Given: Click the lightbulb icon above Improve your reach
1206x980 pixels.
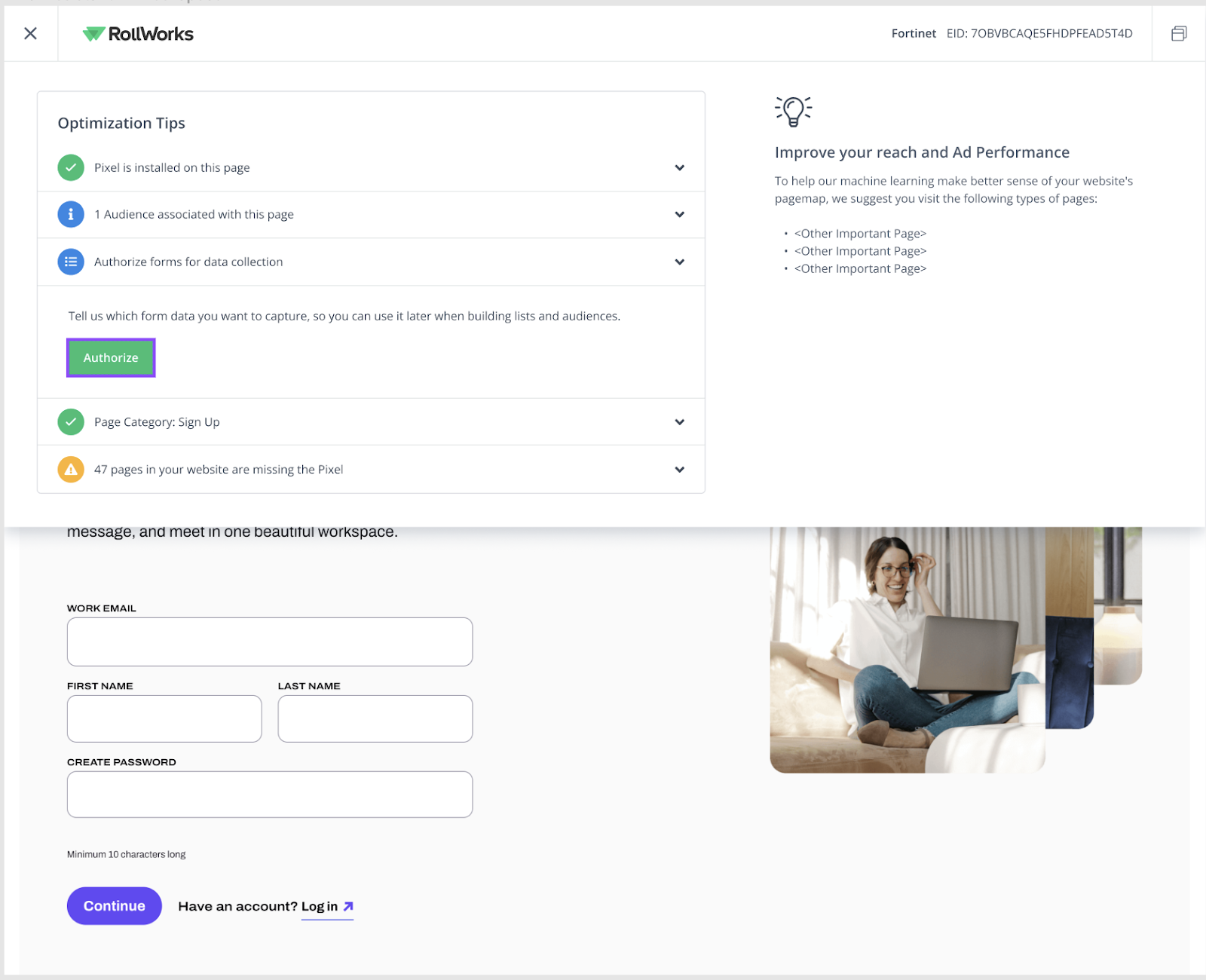Looking at the screenshot, I should pos(794,112).
